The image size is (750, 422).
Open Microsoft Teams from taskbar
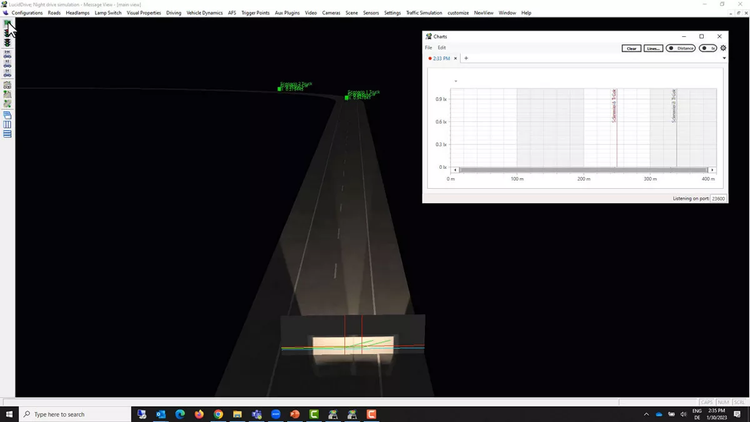(x=257, y=414)
